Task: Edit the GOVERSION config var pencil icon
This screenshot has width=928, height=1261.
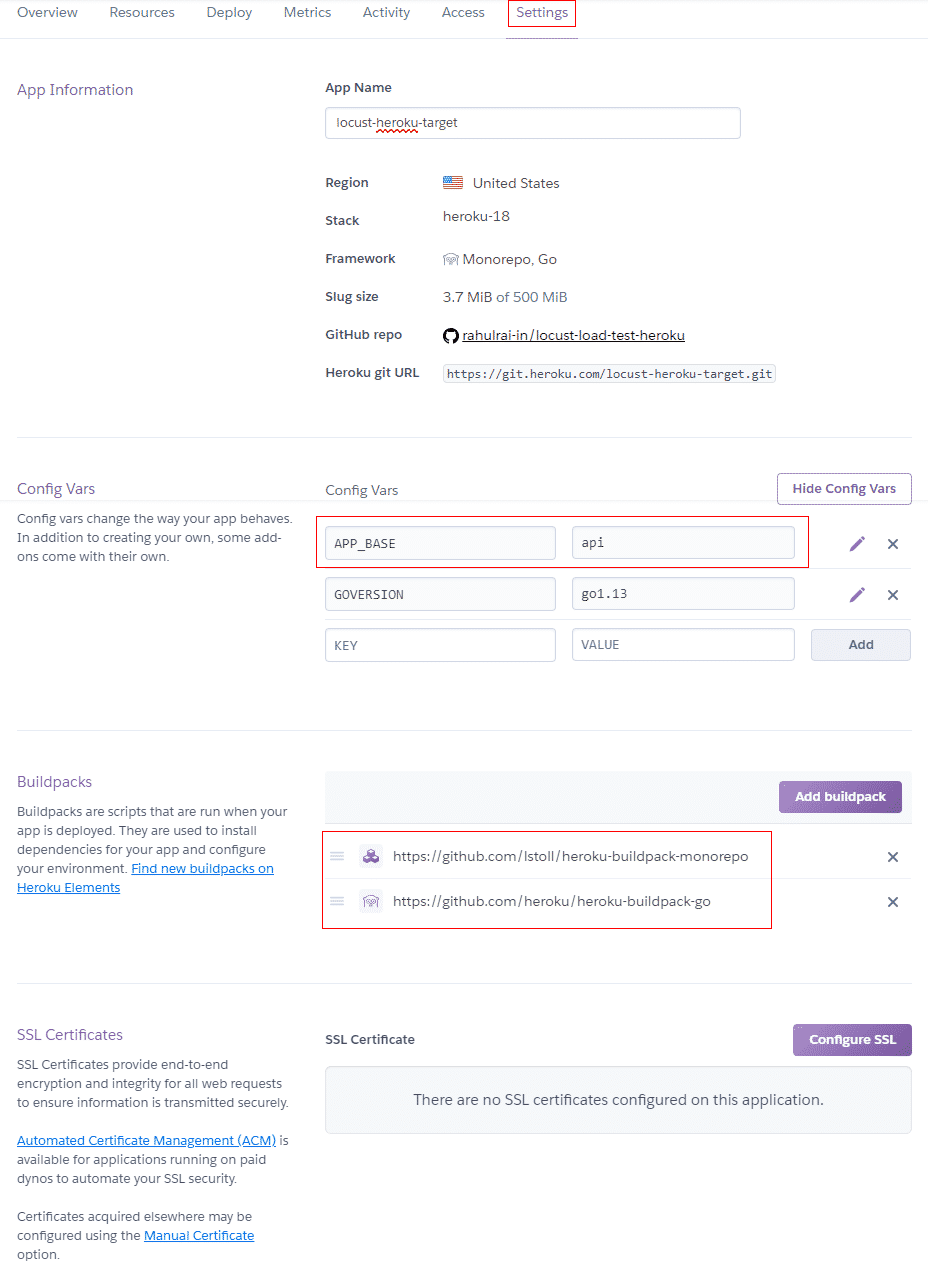Action: [x=857, y=595]
